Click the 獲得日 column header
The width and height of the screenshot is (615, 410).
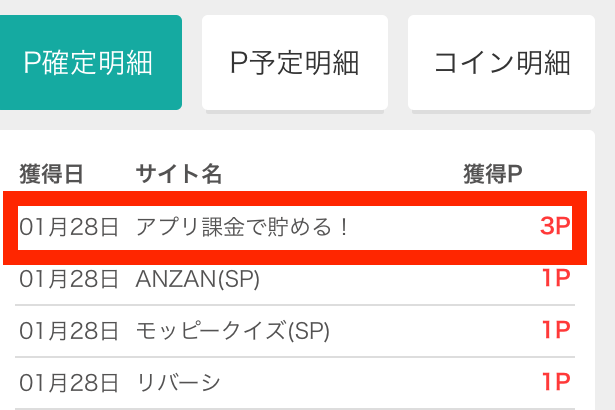(51, 174)
